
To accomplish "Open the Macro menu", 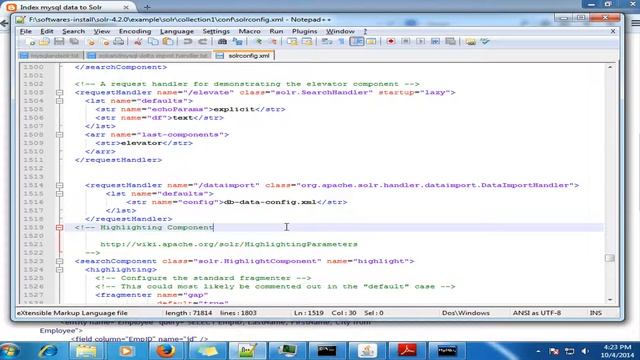I will click(x=249, y=31).
